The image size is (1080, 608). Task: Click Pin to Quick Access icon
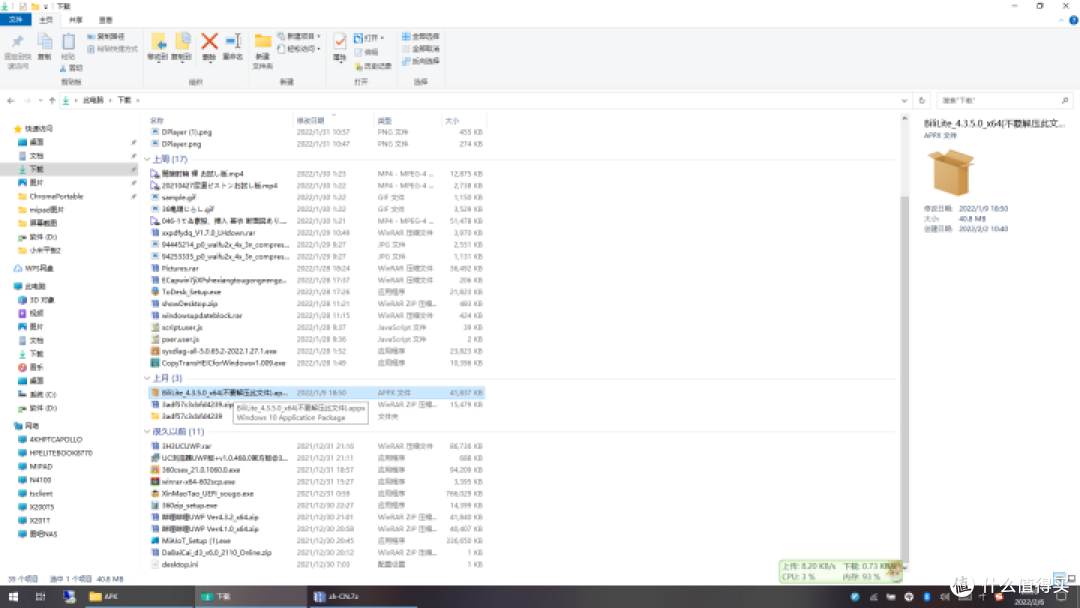tap(17, 45)
